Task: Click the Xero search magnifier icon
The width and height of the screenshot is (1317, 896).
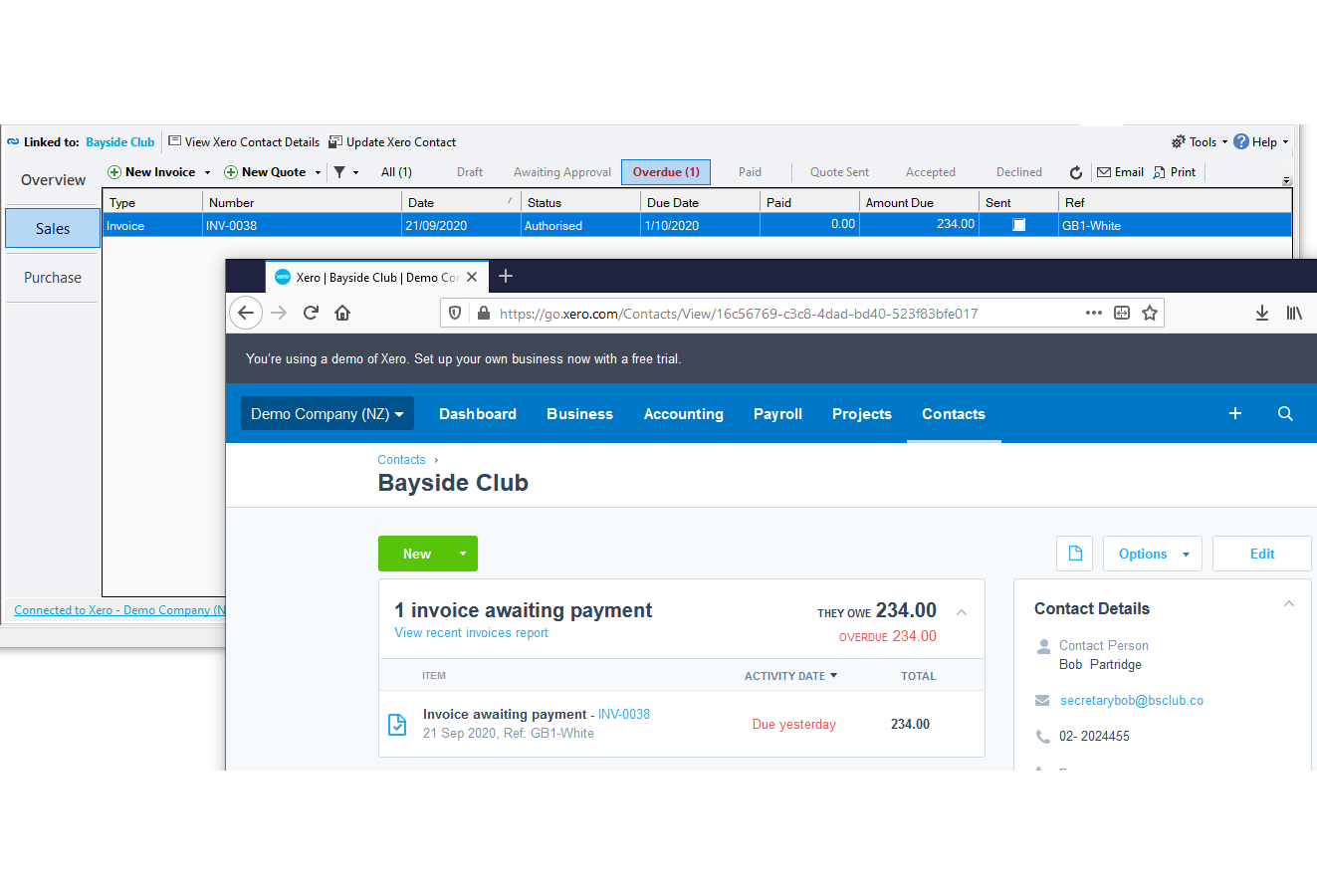Action: pyautogui.click(x=1285, y=413)
